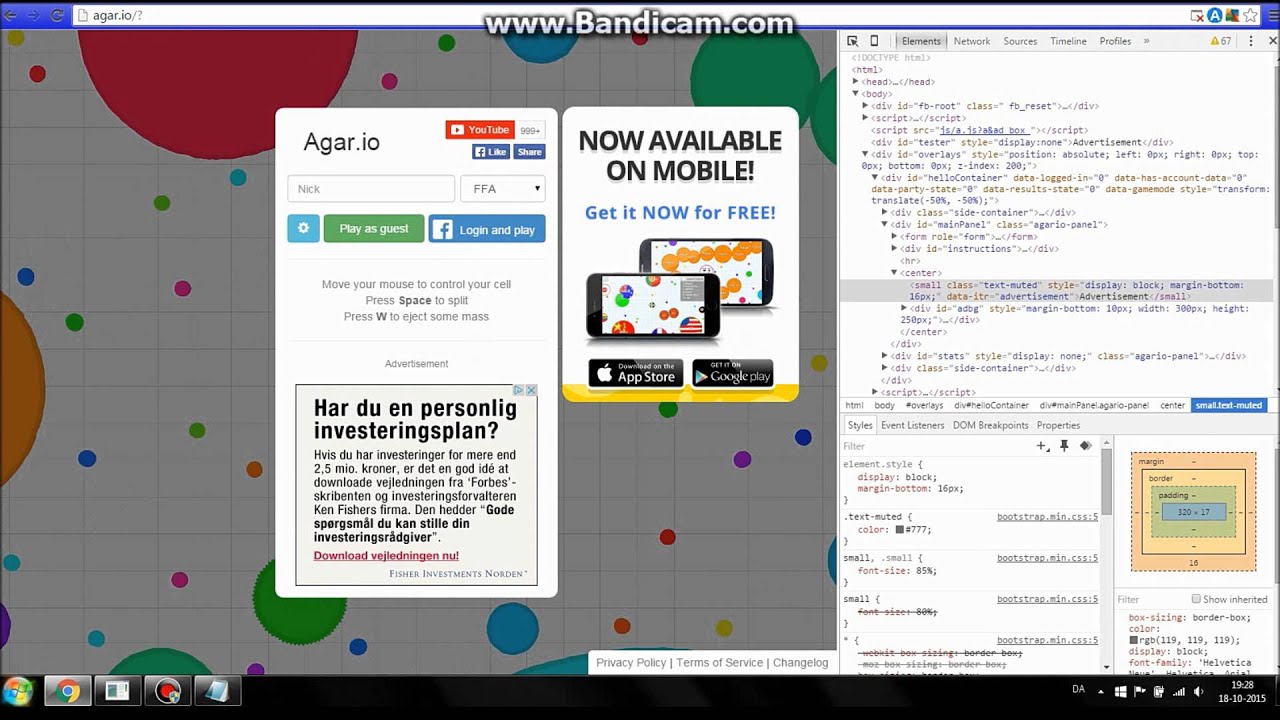This screenshot has height=720, width=1280.
Task: Open Chrome from the Windows taskbar
Action: 67,691
